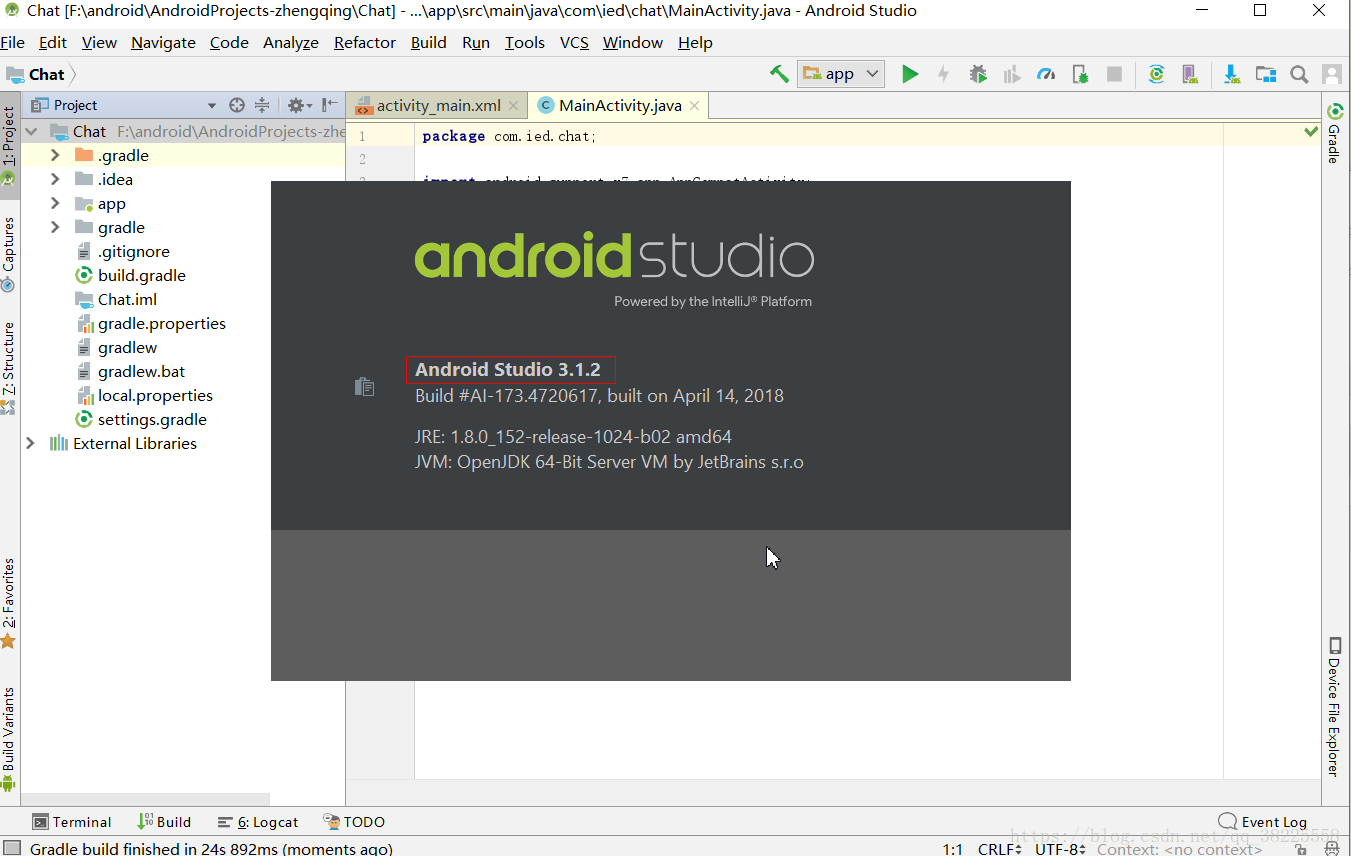Viewport: 1351px width, 856px height.
Task: Hide the Project tool window icon
Action: 329,105
